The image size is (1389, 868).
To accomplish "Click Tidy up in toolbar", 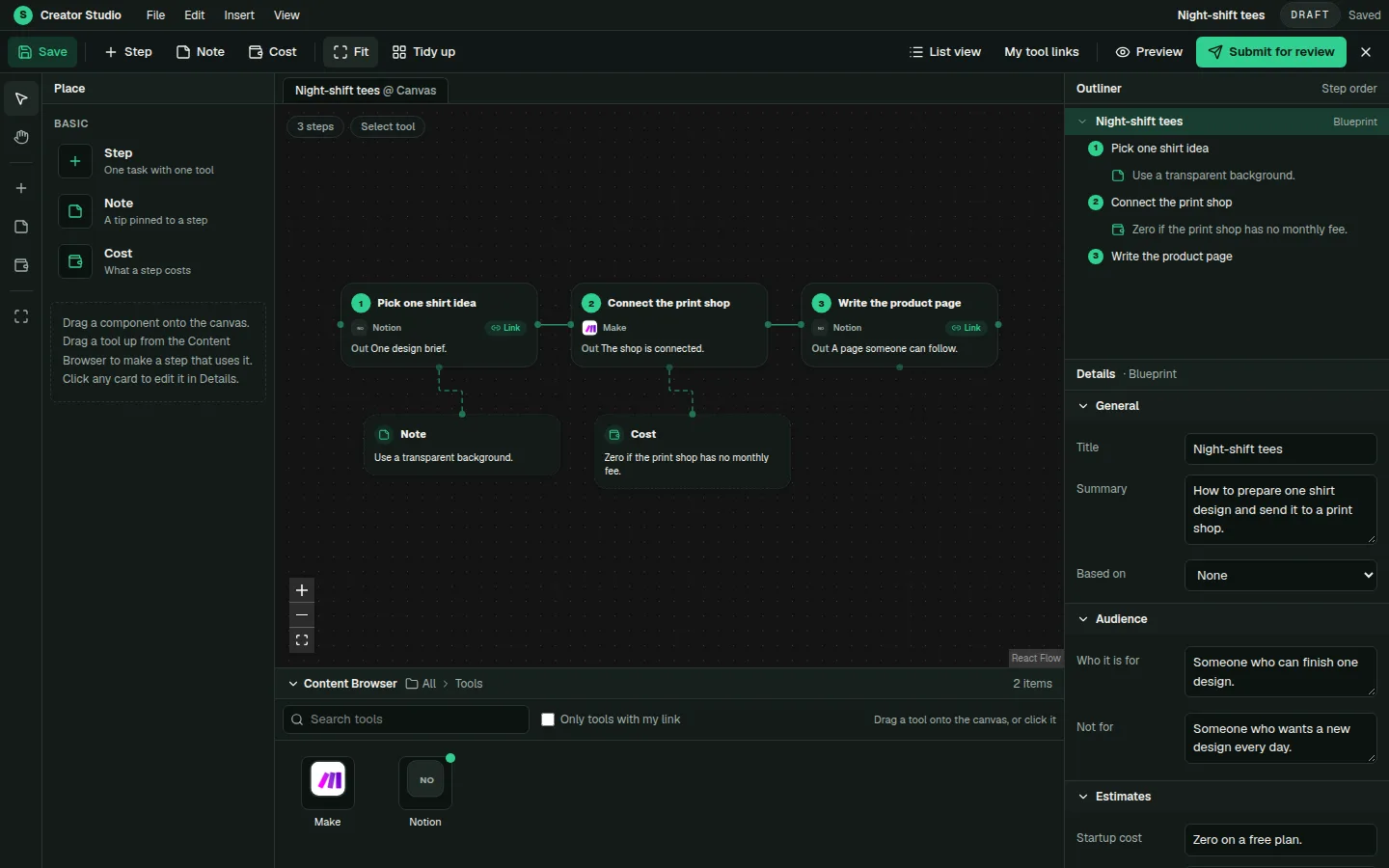I will (x=423, y=52).
